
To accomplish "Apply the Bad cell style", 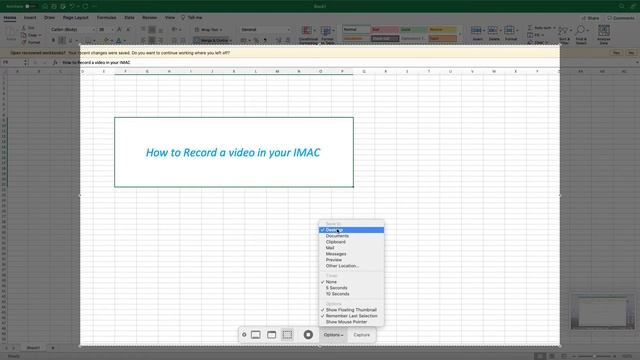I will [385, 30].
